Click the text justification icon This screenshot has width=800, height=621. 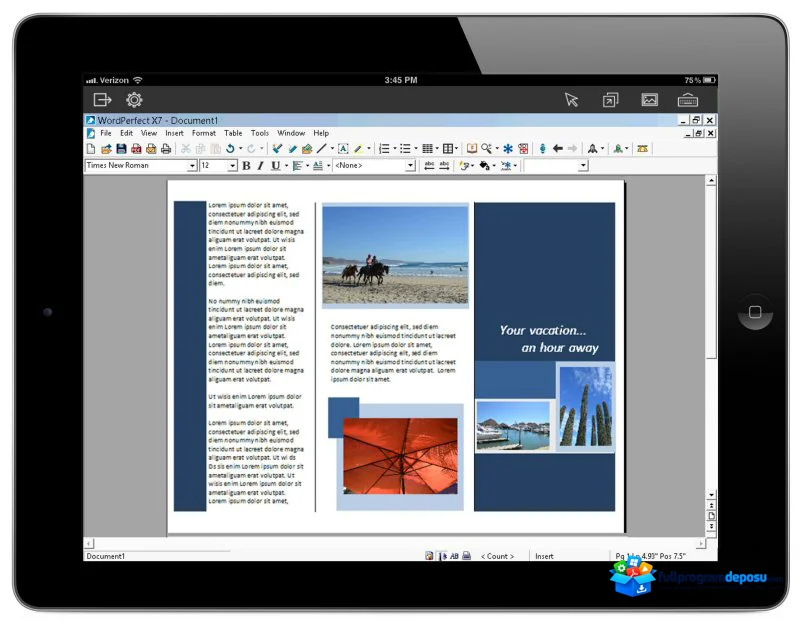pos(297,165)
